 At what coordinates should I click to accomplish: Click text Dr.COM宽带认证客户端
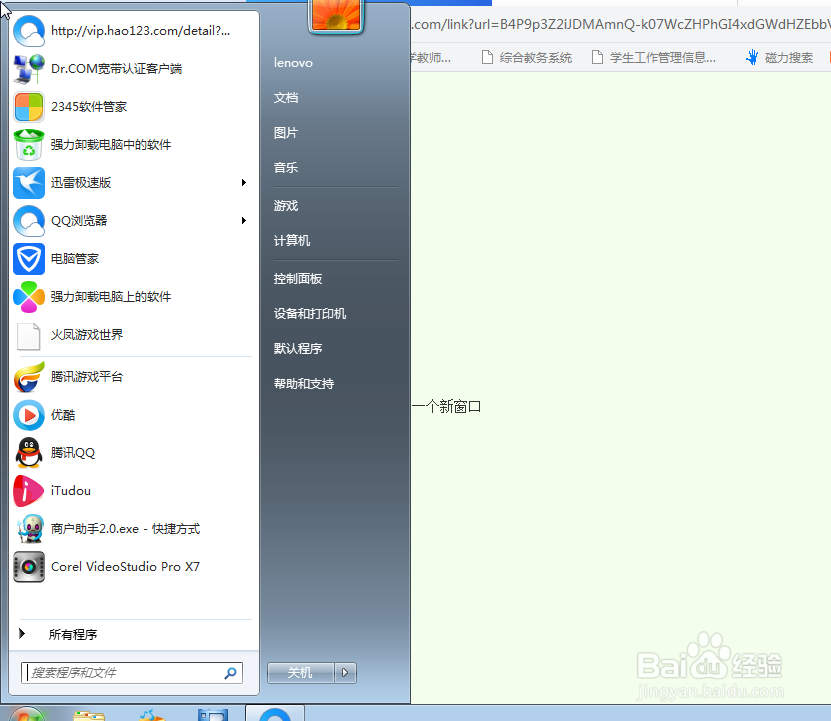coord(116,69)
